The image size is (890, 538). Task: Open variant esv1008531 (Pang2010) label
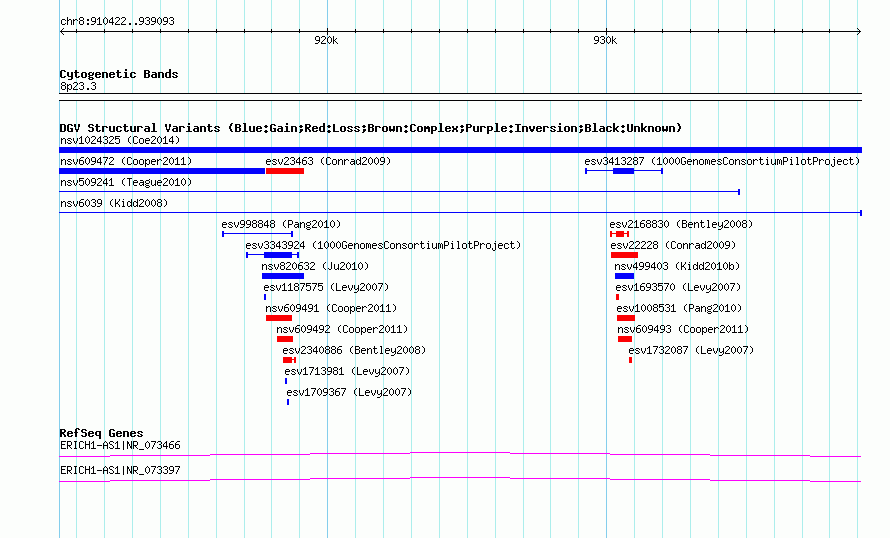[x=679, y=308]
